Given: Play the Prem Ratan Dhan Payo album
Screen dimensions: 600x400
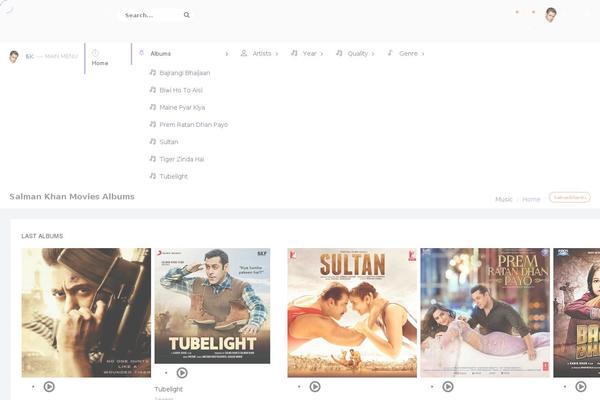Looking at the screenshot, I should 448,387.
